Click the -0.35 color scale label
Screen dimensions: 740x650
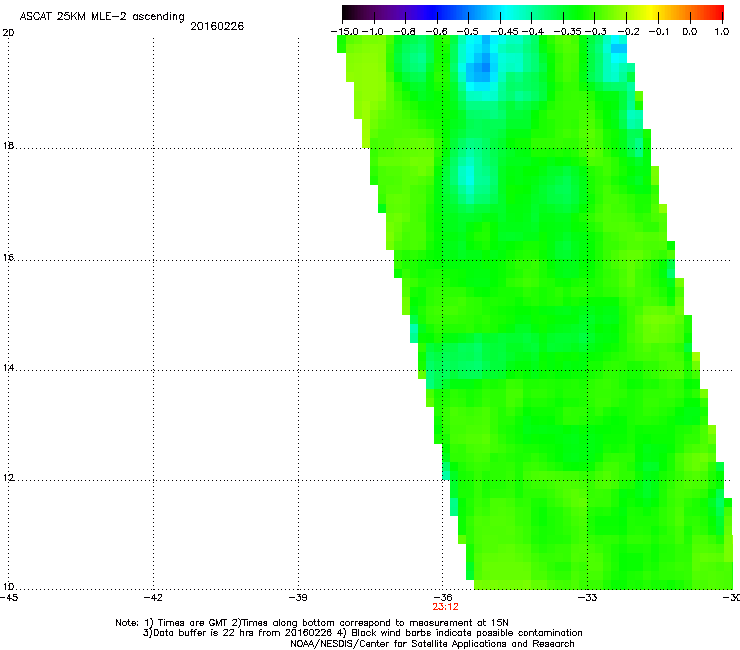click(x=567, y=32)
